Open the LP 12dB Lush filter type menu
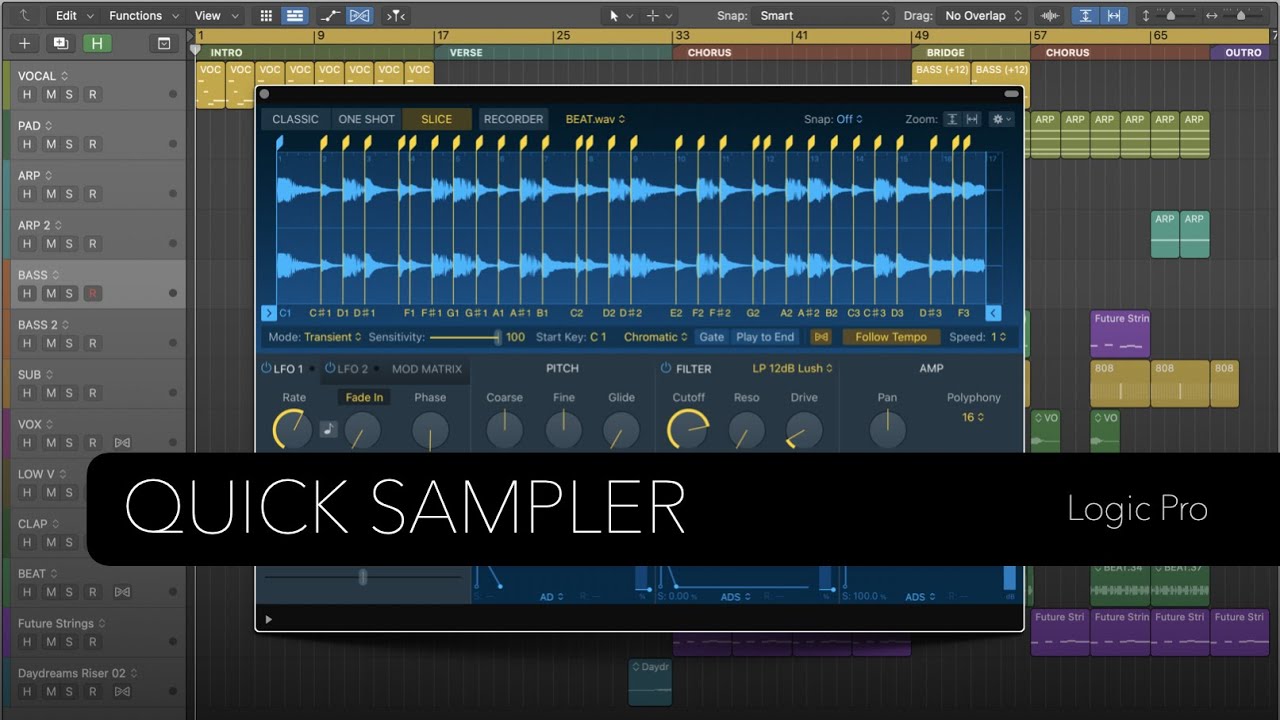Viewport: 1280px width, 720px height. (x=793, y=368)
